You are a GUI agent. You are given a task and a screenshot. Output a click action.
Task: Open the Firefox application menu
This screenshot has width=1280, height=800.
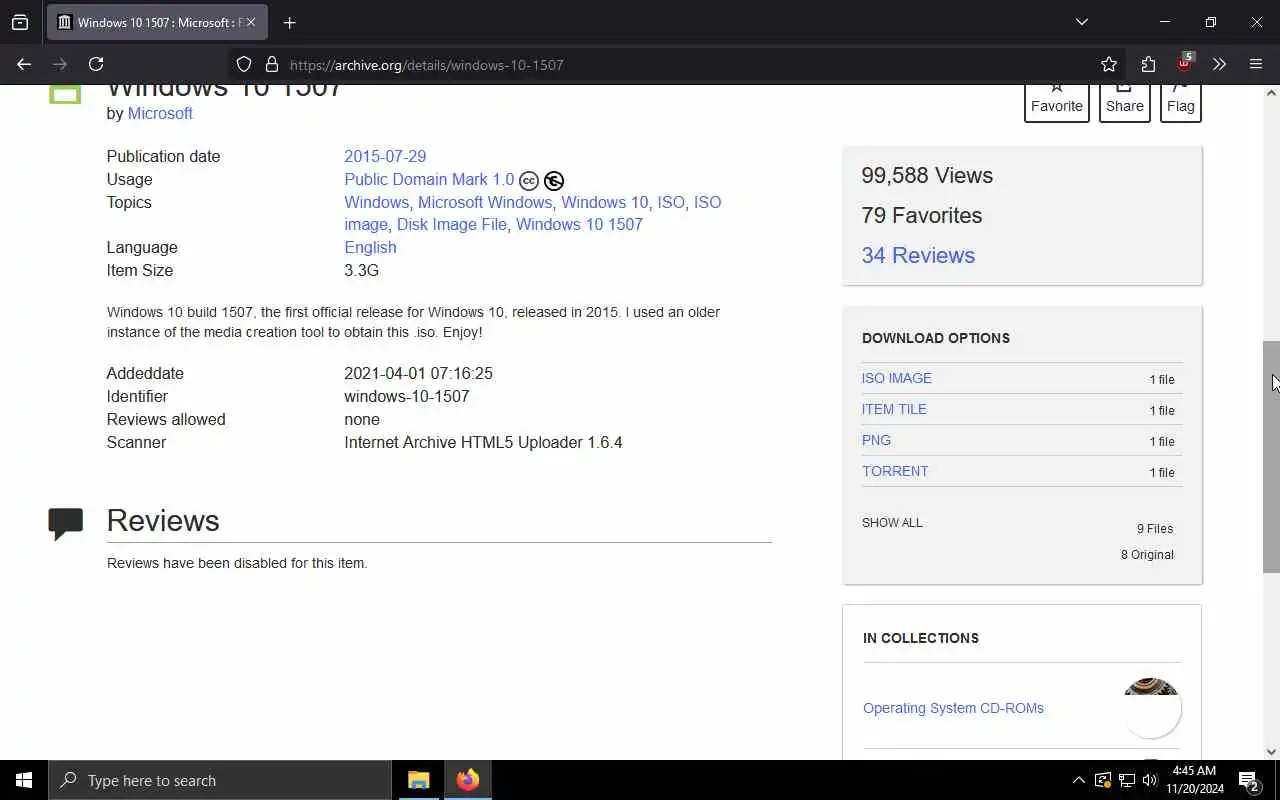tap(1256, 64)
